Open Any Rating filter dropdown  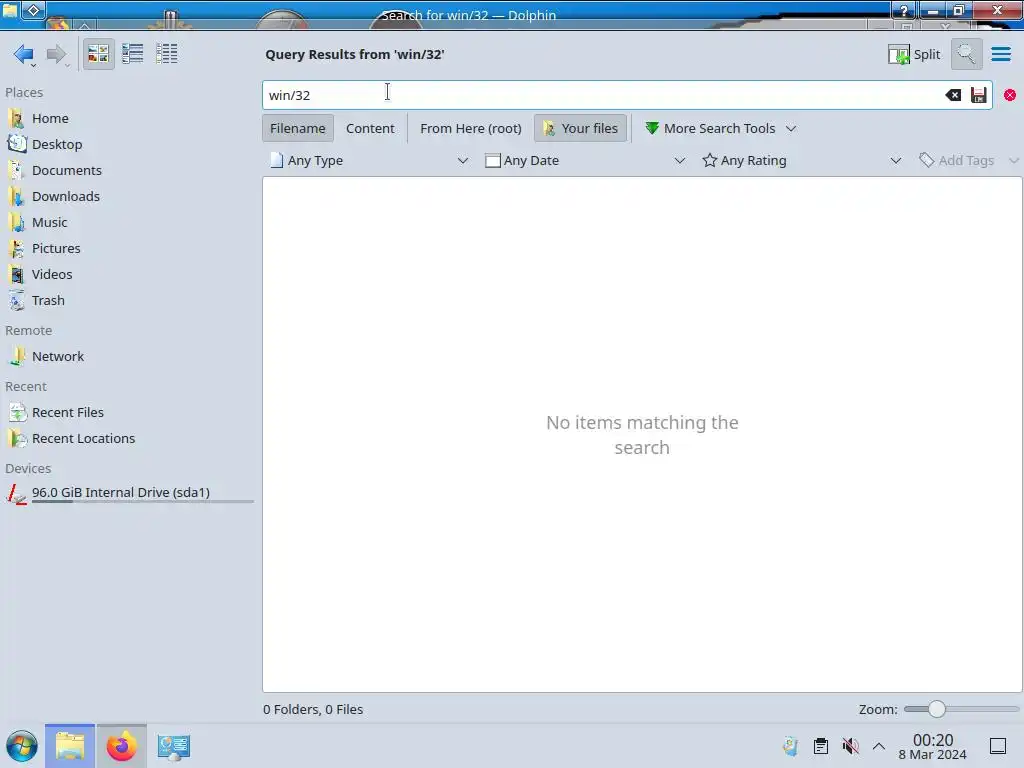[x=802, y=161]
